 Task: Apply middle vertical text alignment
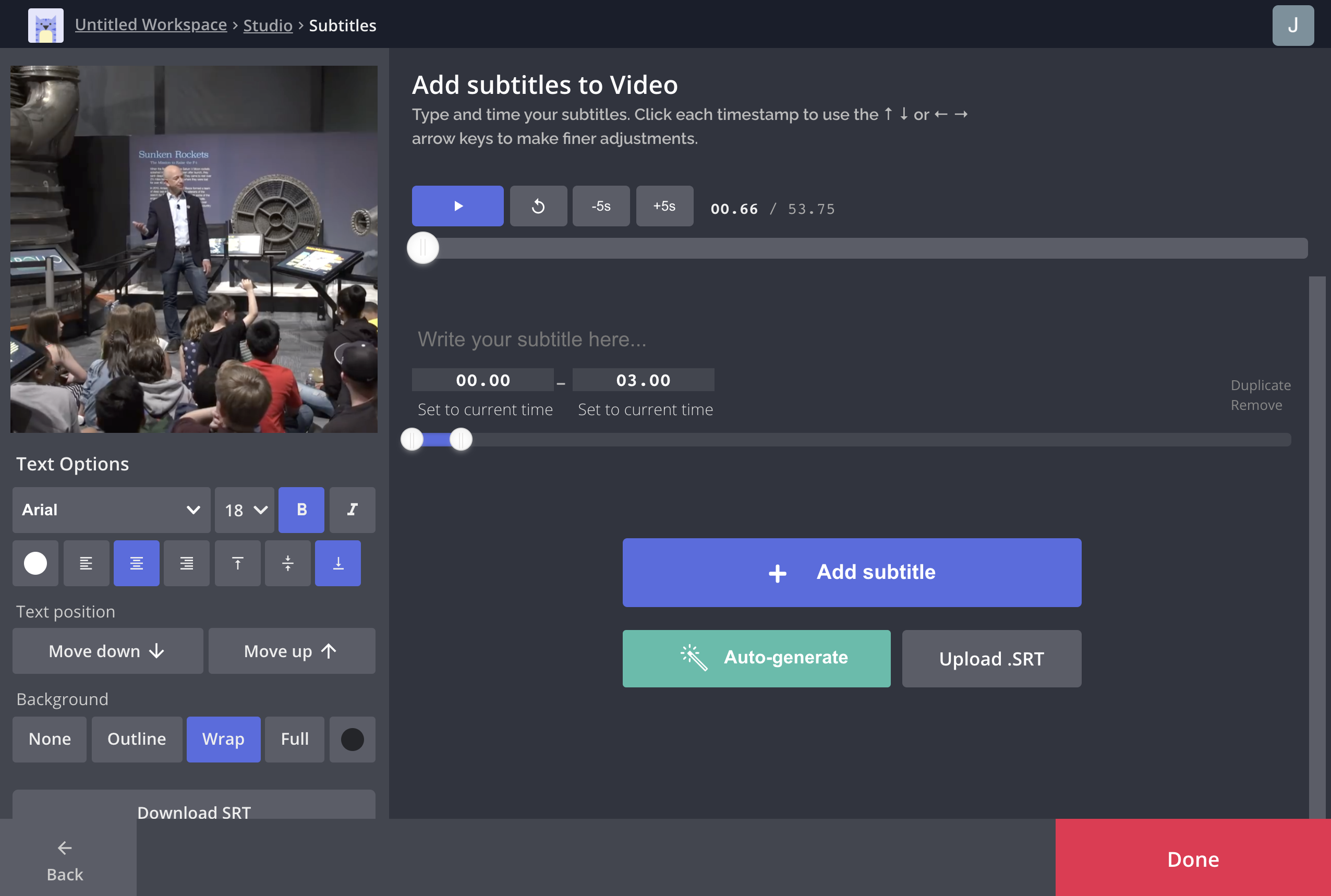tap(287, 563)
